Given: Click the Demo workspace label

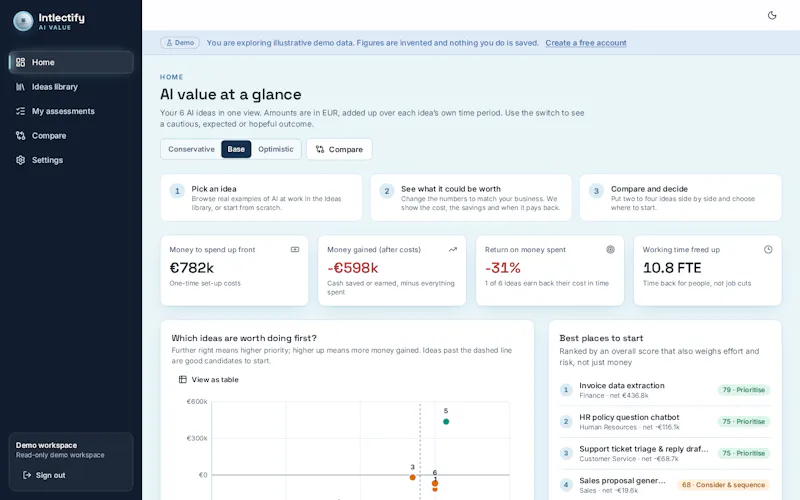Looking at the screenshot, I should 46,445.
